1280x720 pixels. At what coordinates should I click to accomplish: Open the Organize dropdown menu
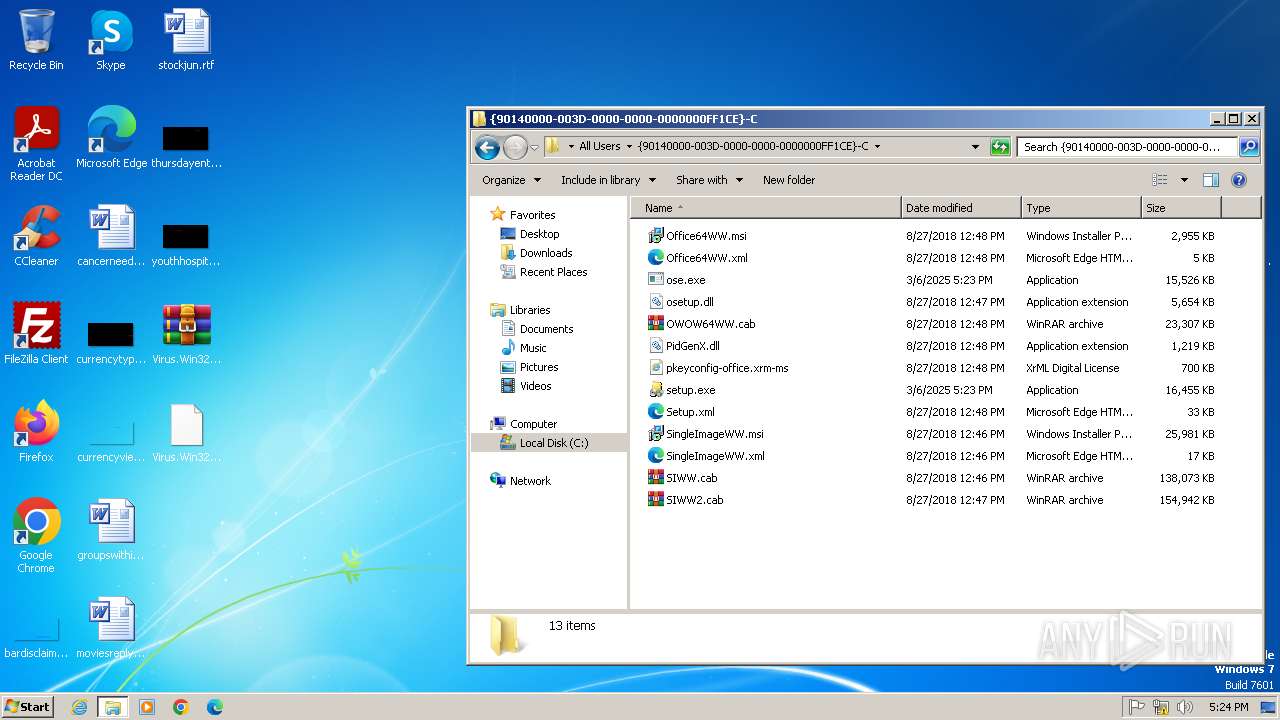(511, 180)
